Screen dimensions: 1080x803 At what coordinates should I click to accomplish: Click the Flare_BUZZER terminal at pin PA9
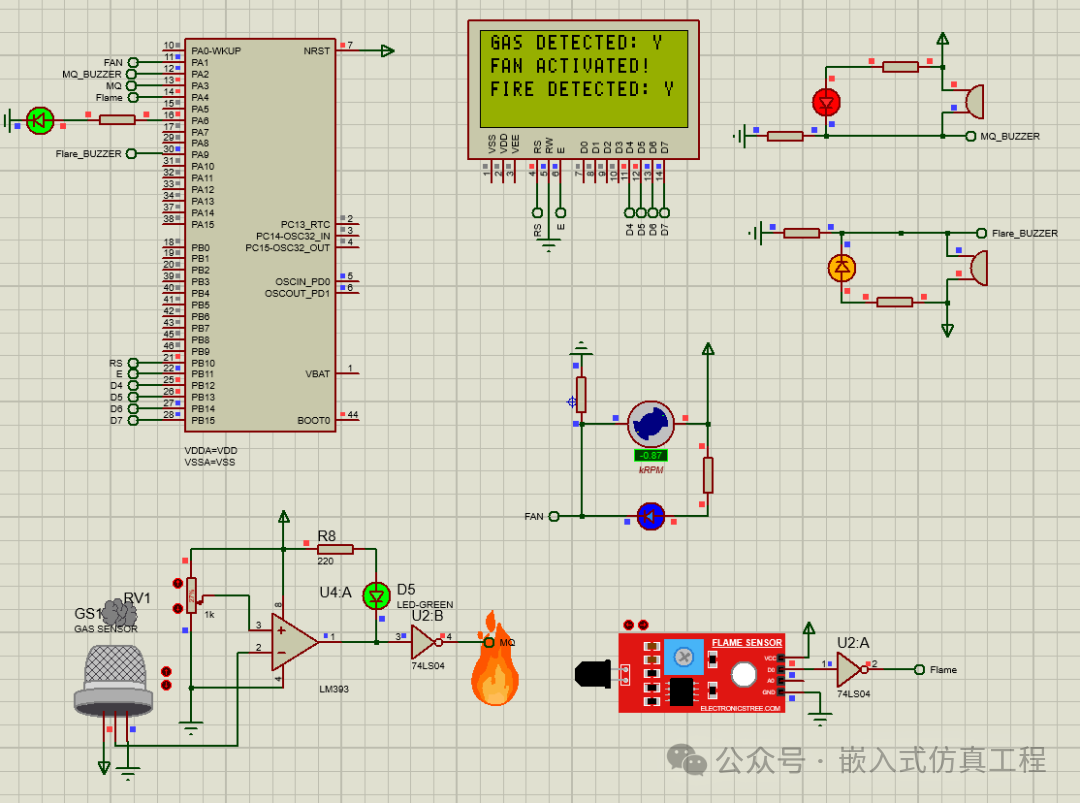click(131, 154)
